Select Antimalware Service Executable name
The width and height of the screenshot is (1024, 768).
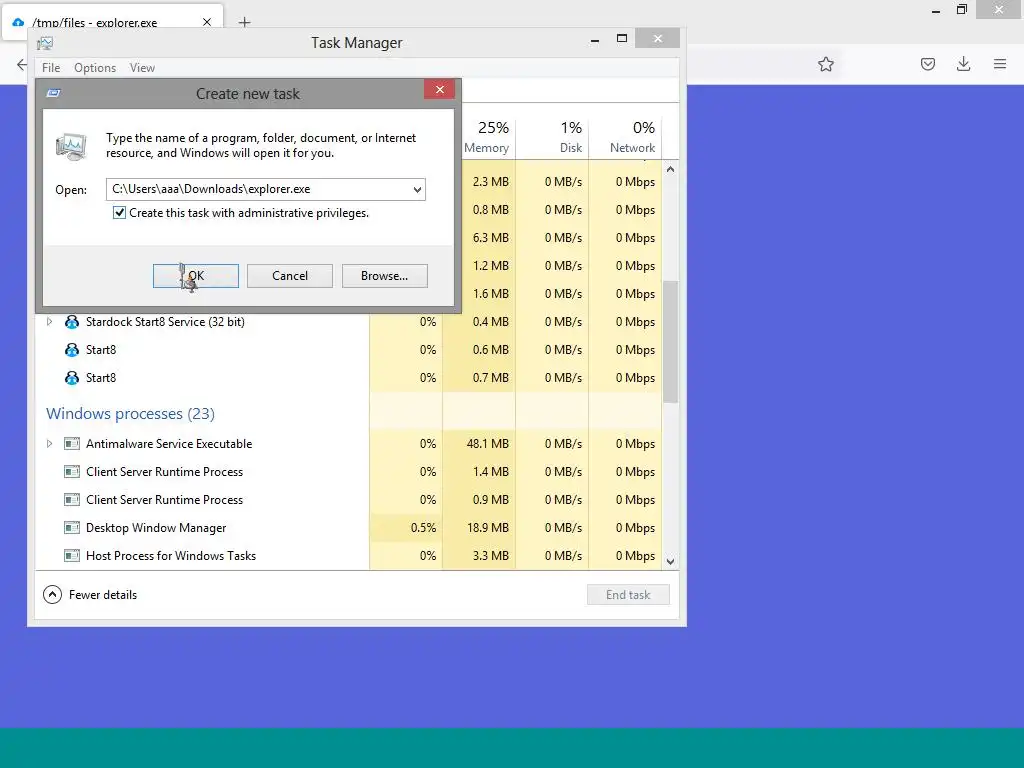[x=169, y=444]
